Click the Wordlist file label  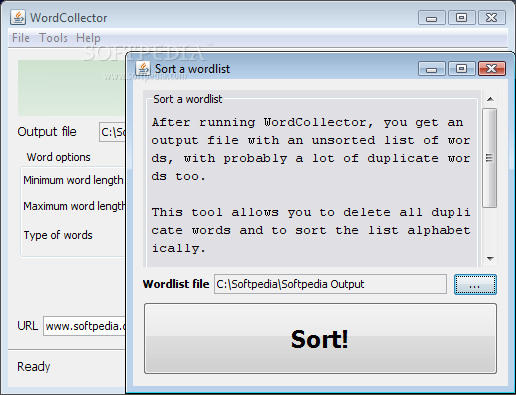176,284
